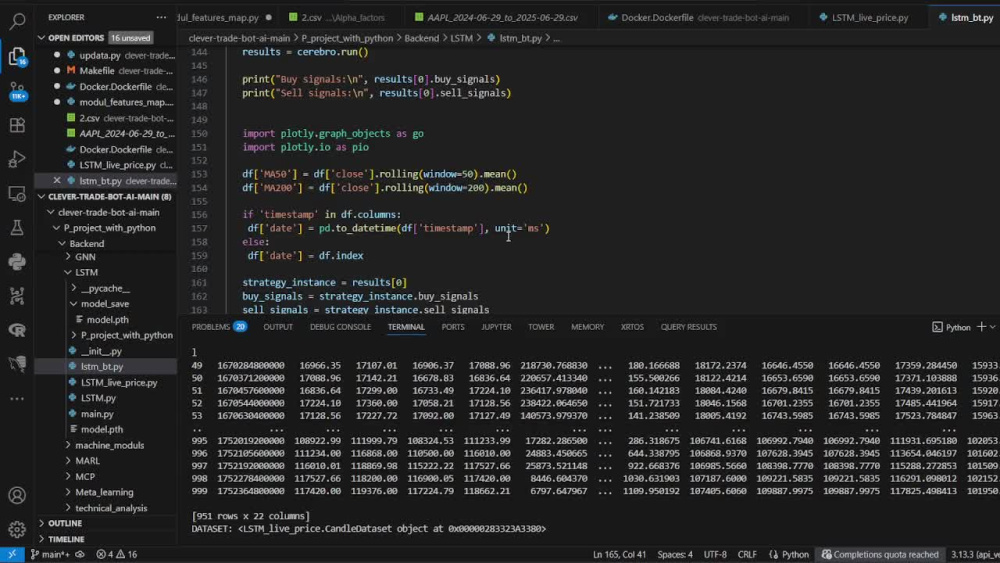Screen dimensions: 1000x563
Task: Open Explorer views and more actions ellipsis
Action: pyautogui.click(x=161, y=17)
